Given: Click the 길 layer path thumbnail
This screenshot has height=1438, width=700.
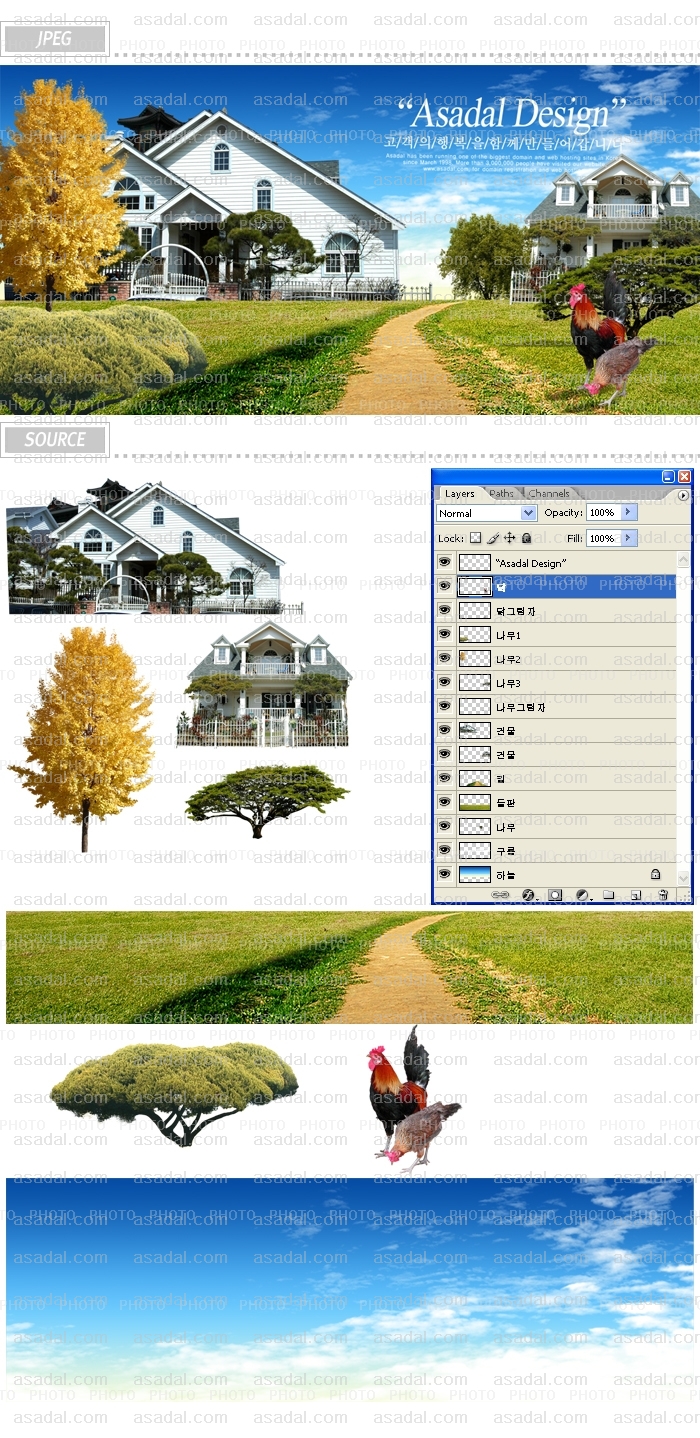Looking at the screenshot, I should (x=475, y=778).
